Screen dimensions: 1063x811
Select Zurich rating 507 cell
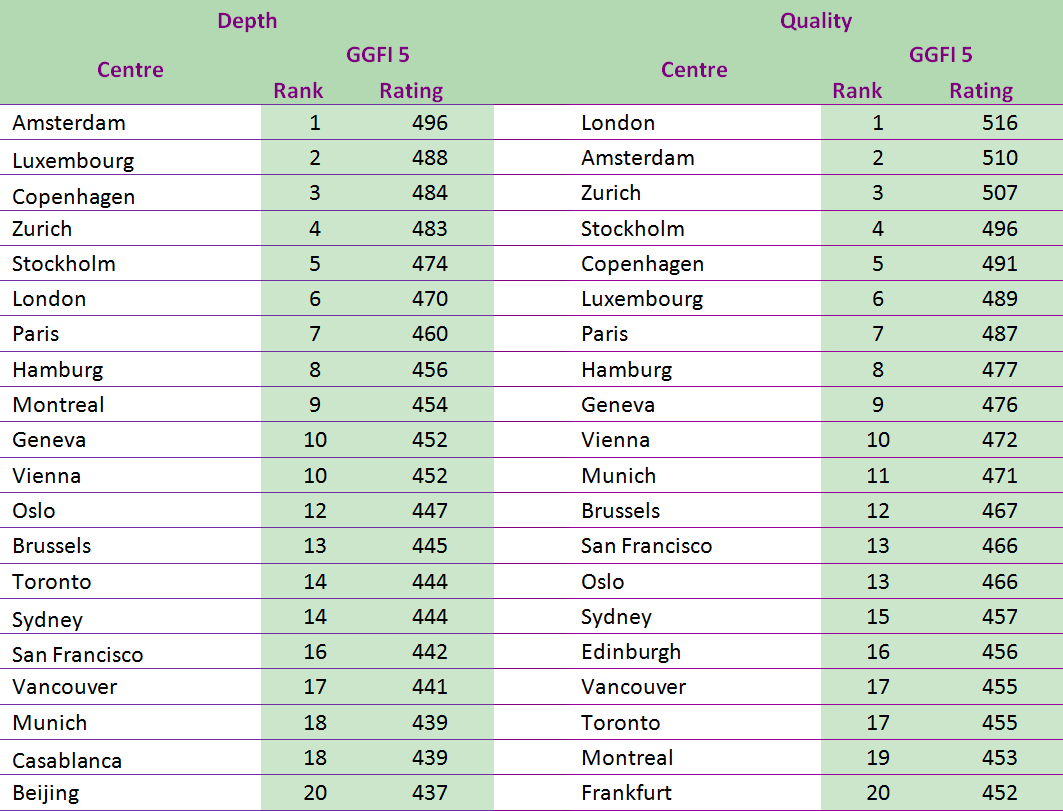coord(999,193)
